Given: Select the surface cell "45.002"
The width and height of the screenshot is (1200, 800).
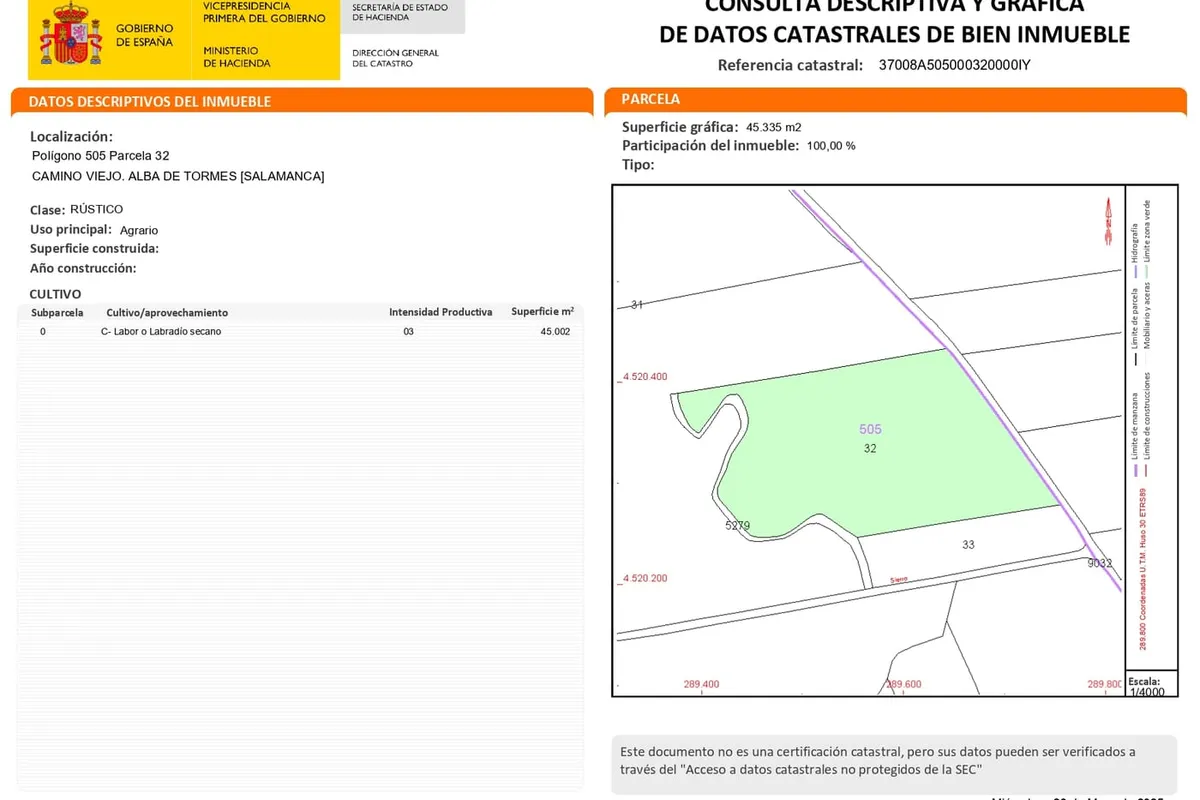Looking at the screenshot, I should (555, 331).
